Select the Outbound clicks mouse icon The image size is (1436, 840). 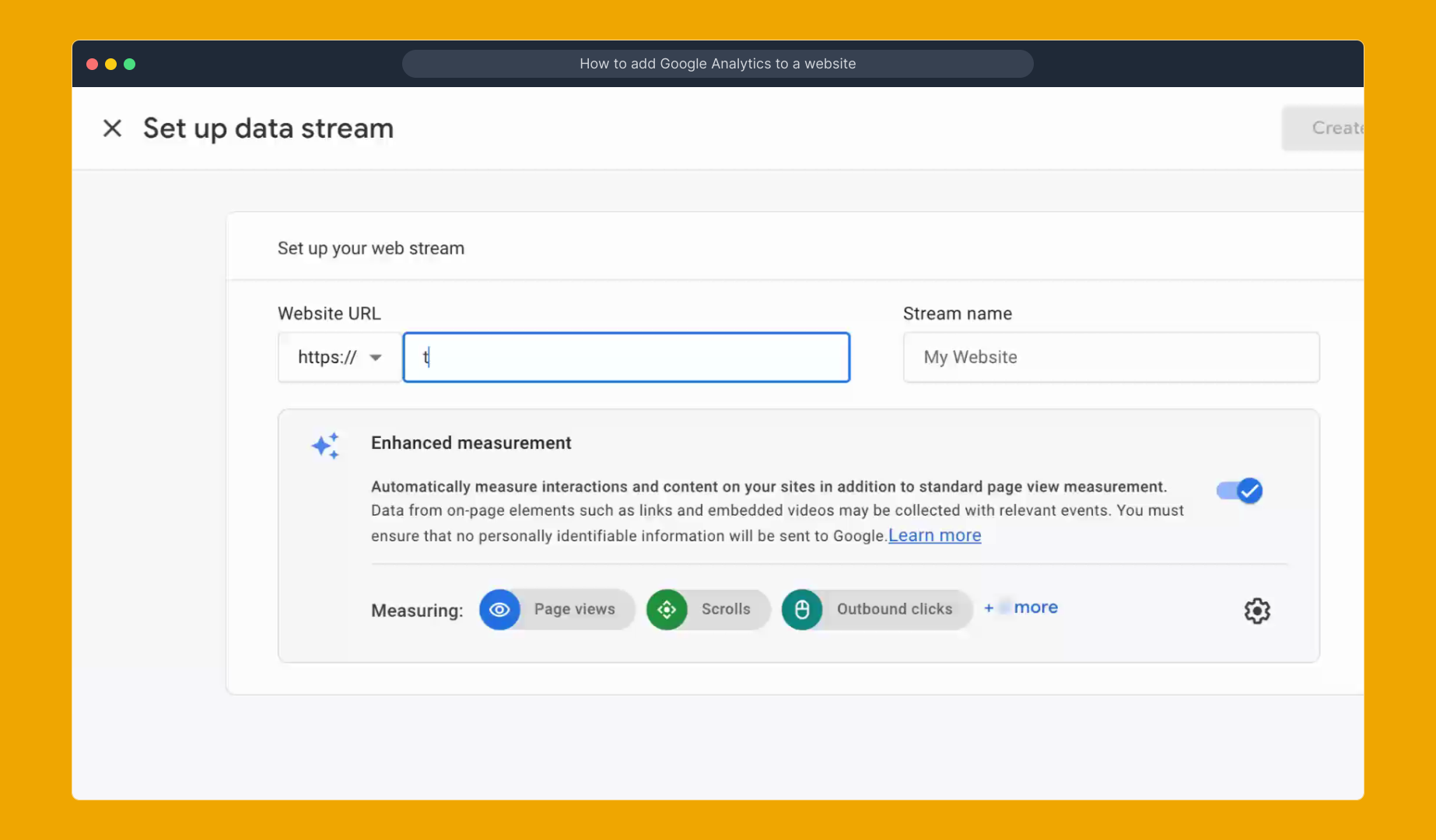(802, 610)
